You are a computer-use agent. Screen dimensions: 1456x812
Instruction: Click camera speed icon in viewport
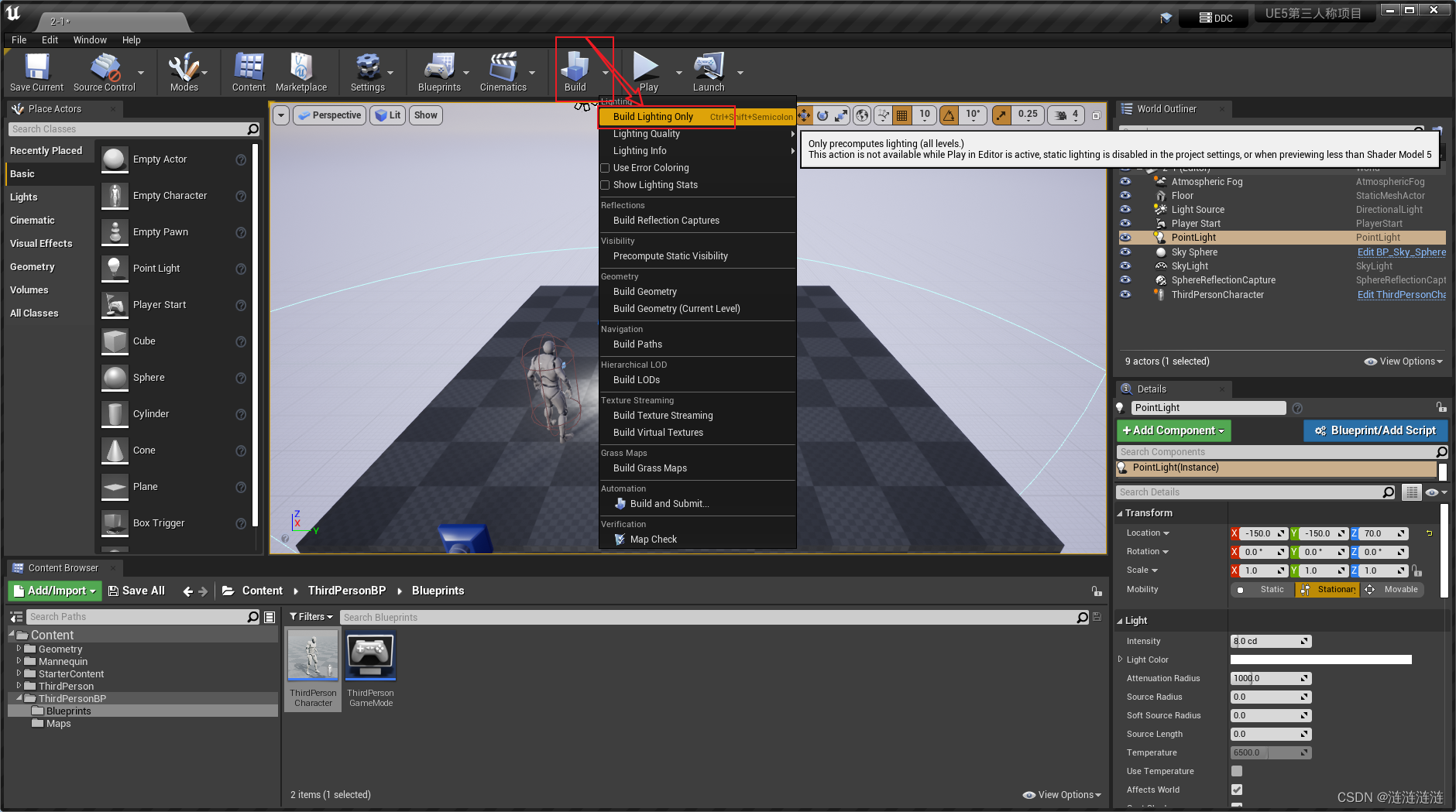tap(1061, 115)
